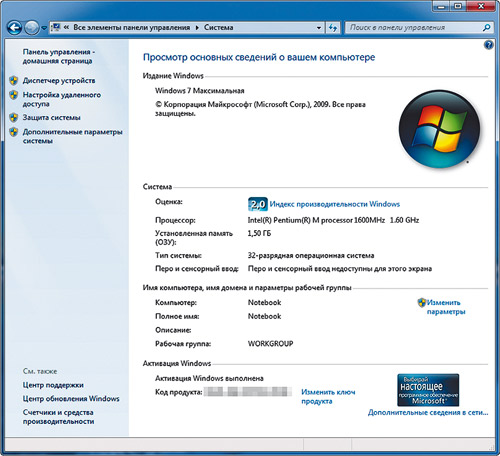The height and width of the screenshot is (456, 500).
Task: Maximize the System window
Action: click(x=458, y=6)
